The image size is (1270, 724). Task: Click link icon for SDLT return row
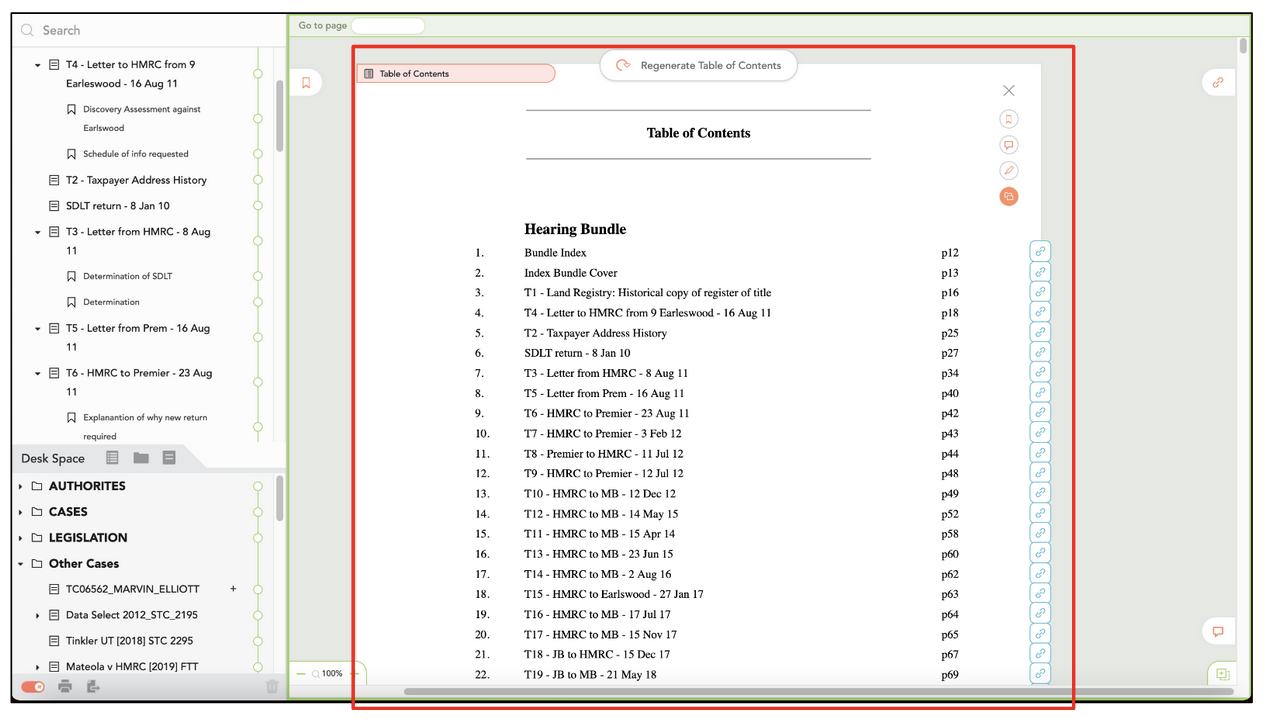[x=1040, y=352]
